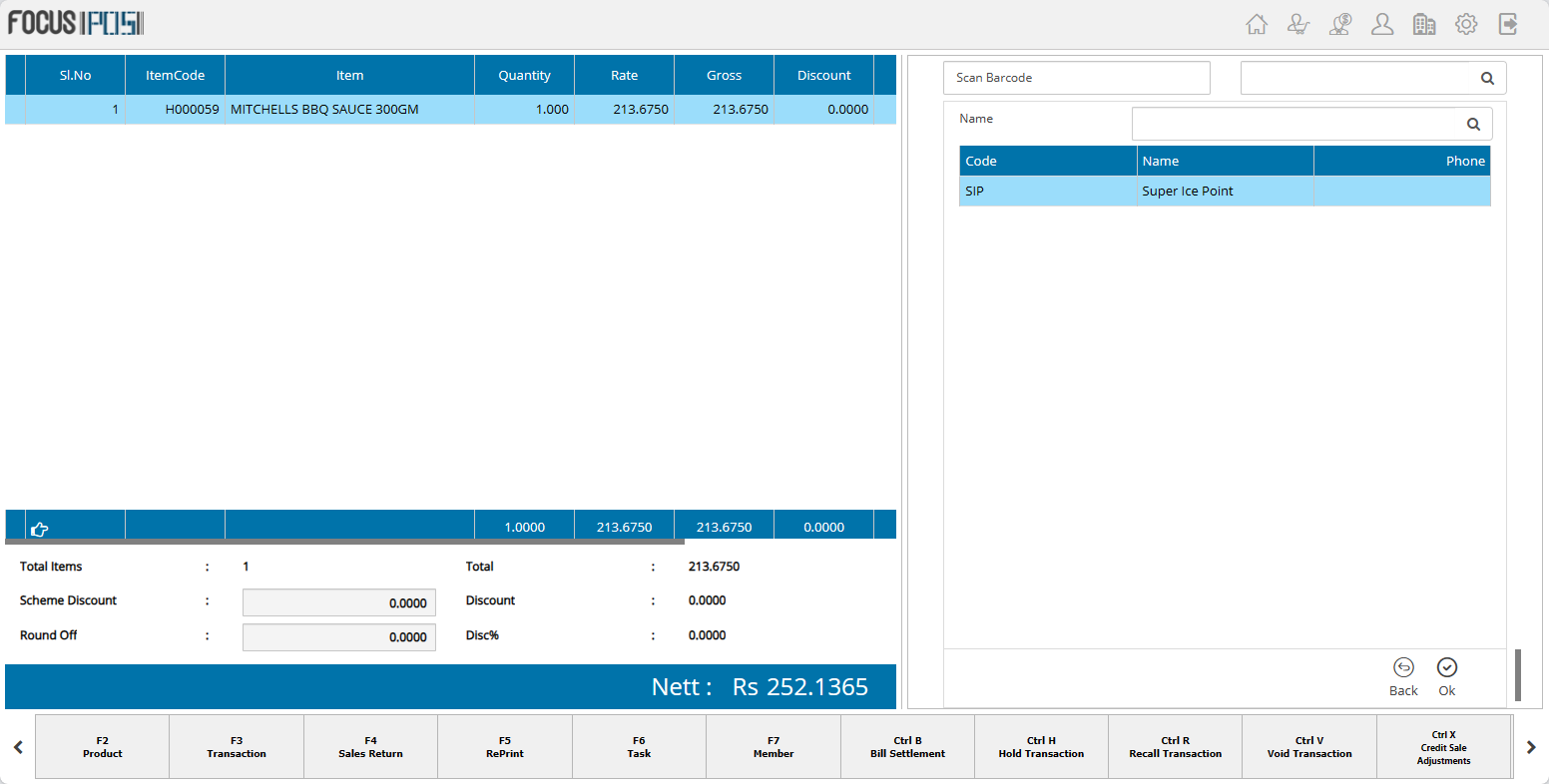1549x784 pixels.
Task: Focus the Scan Barcode input field
Action: point(1077,78)
